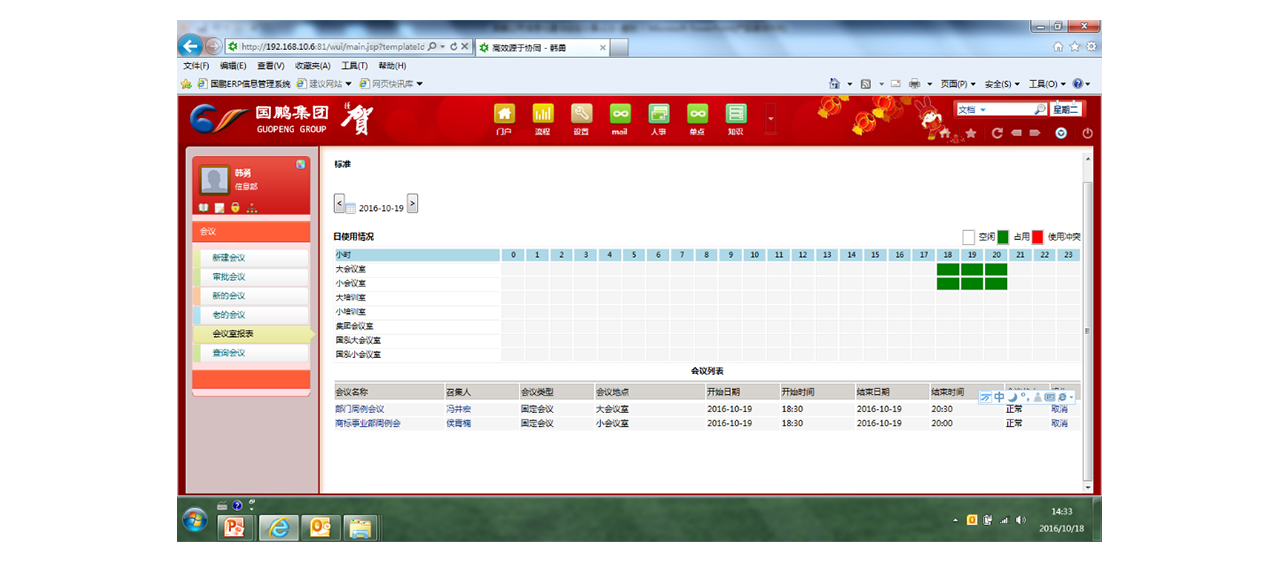The image size is (1280, 562).
Task: Click the note icon under user avatar
Action: (219, 208)
